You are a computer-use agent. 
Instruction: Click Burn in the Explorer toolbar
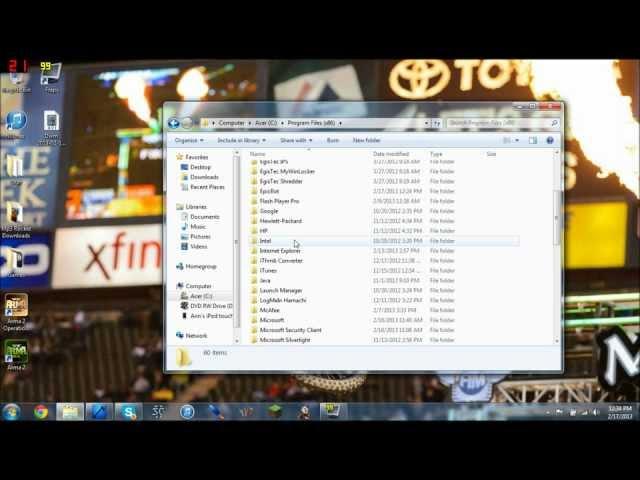click(333, 140)
